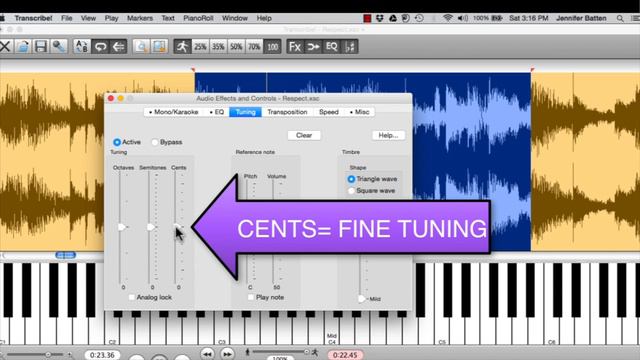
Task: Click the running man speed icon
Action: coord(182,47)
